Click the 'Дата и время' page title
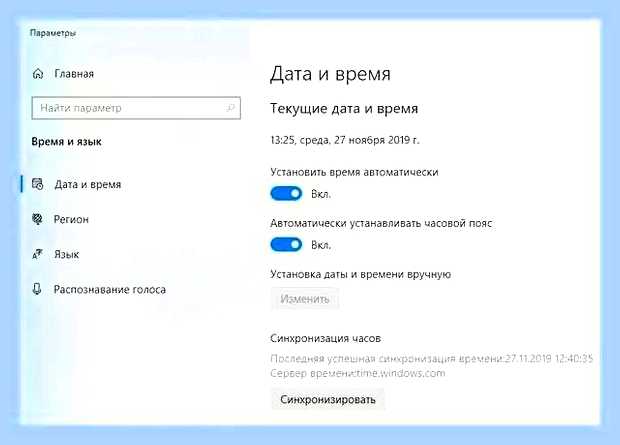This screenshot has width=620, height=445. coord(331,74)
